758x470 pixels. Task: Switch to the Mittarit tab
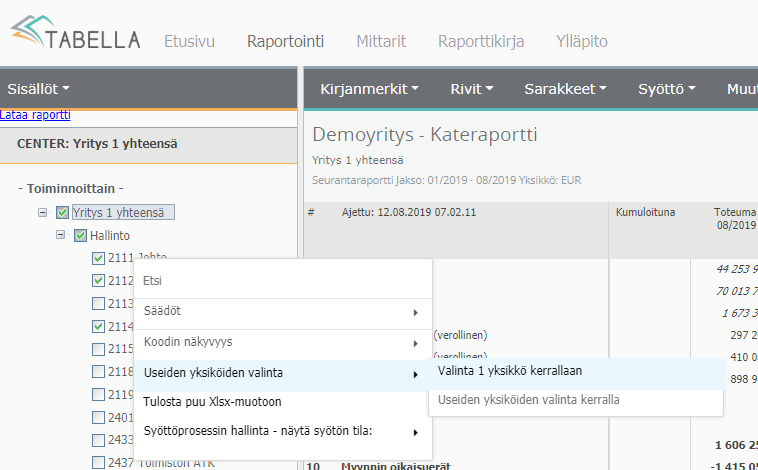[x=381, y=41]
